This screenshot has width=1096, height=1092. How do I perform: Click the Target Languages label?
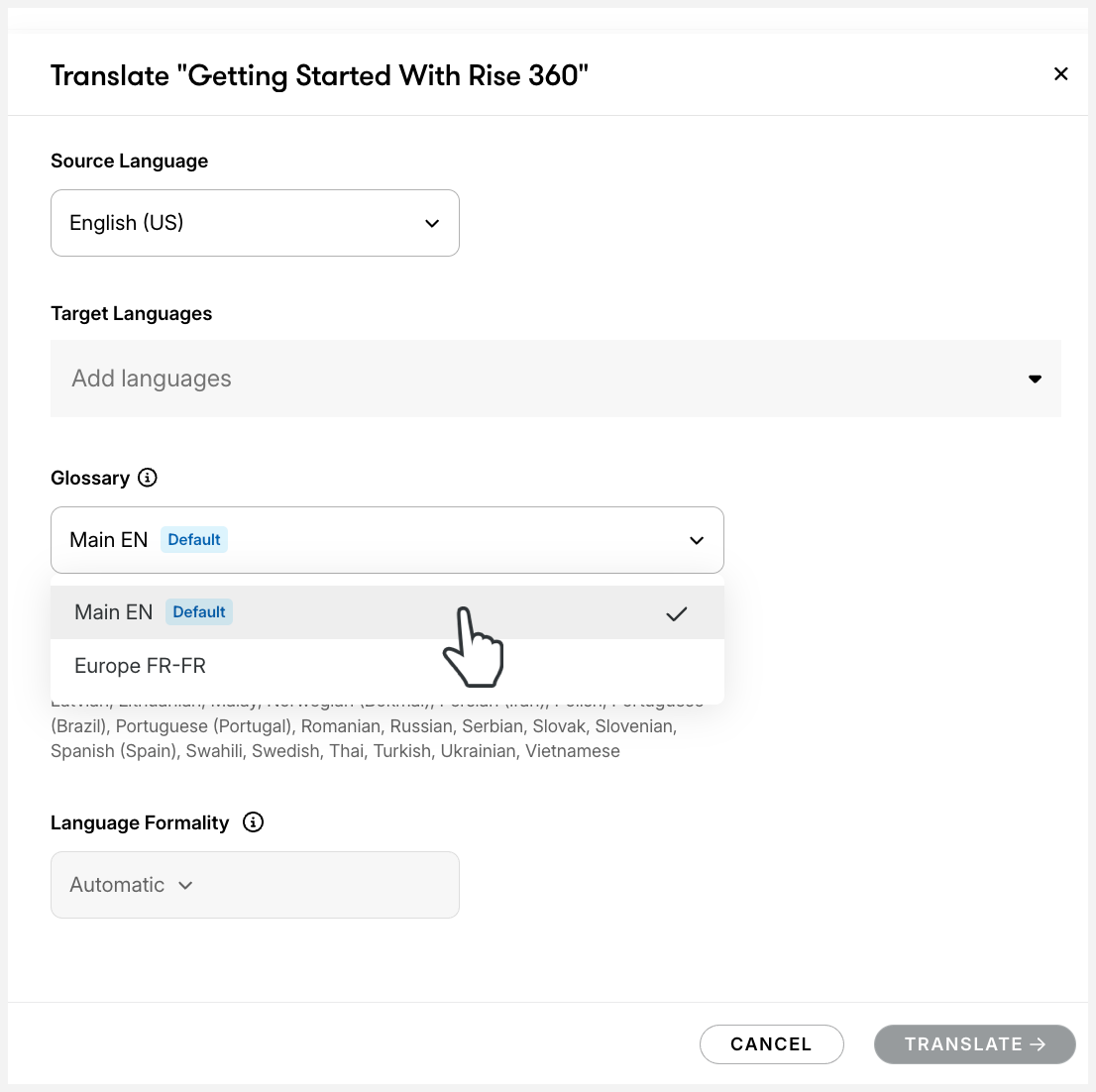click(131, 313)
